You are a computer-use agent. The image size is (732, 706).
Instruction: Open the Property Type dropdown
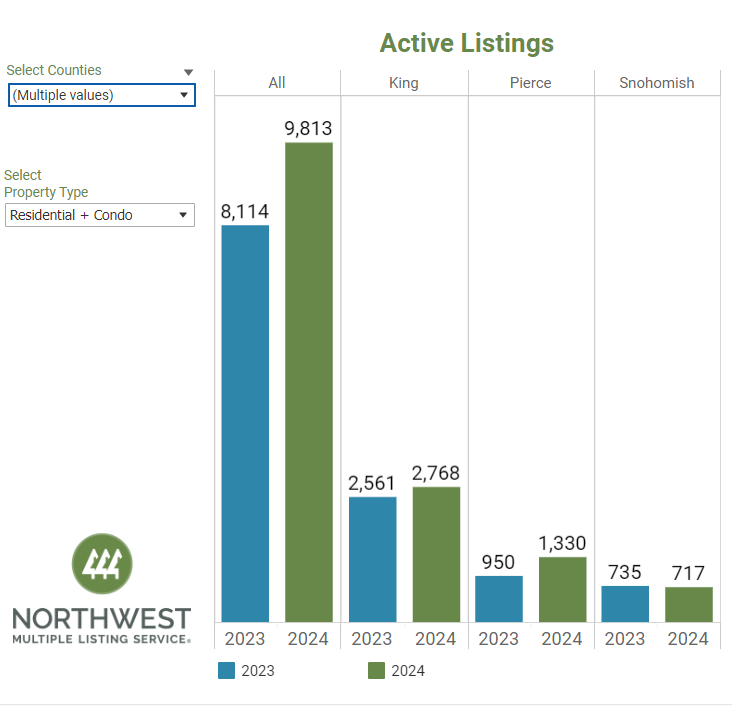[100, 215]
